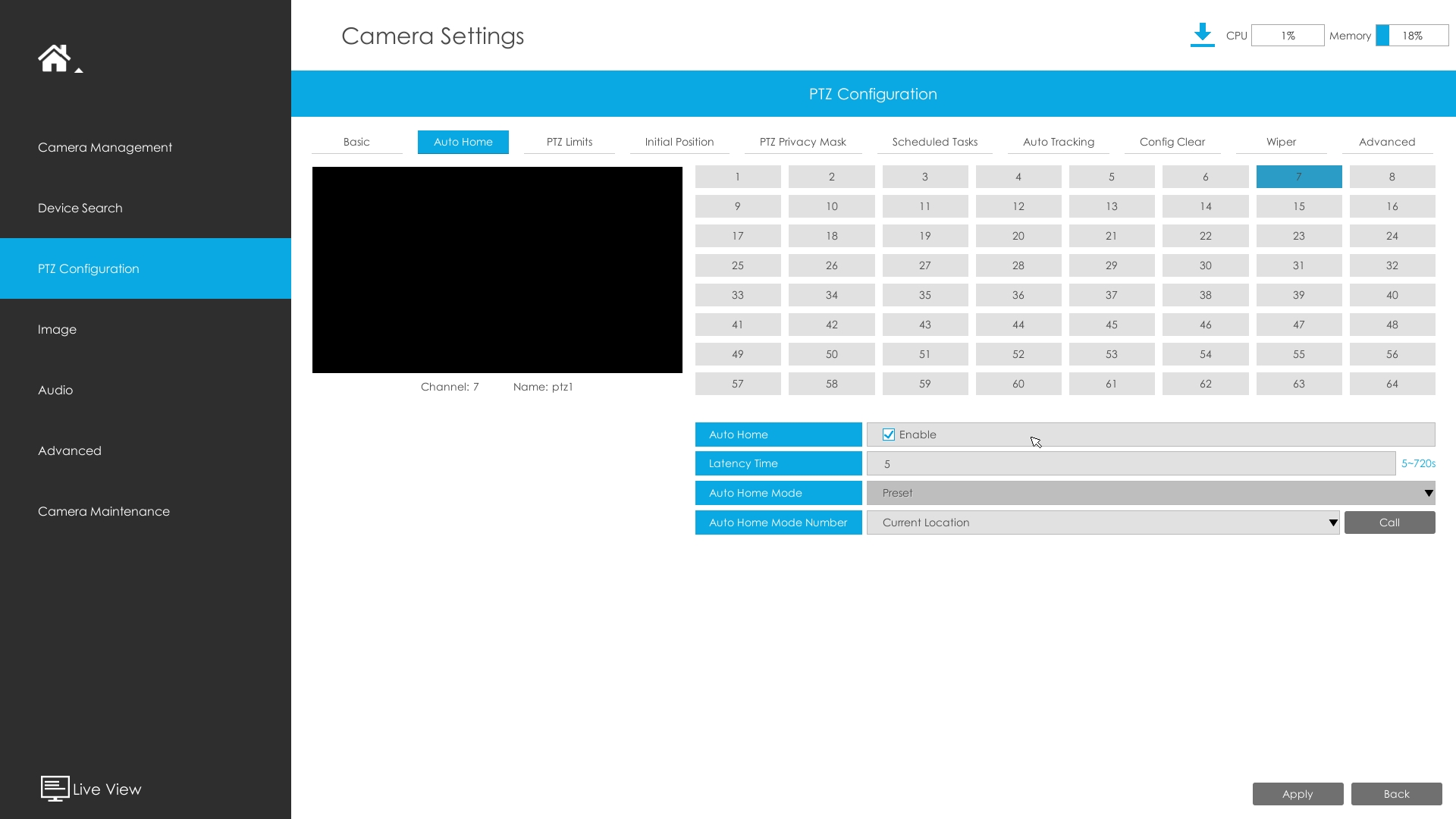Open Live View monitor icon

[x=55, y=789]
